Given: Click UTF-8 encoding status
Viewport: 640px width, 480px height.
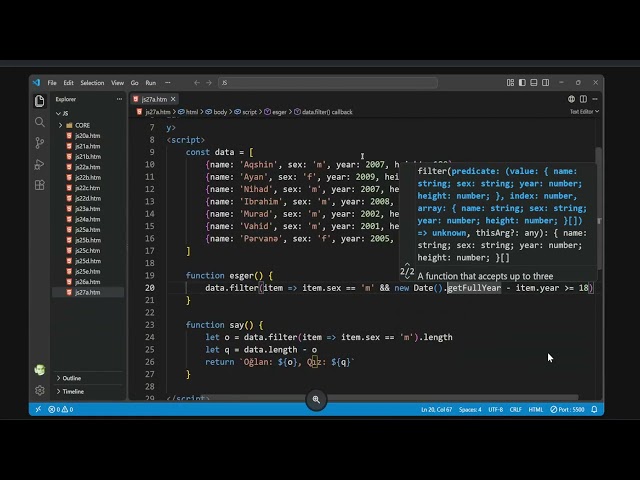Looking at the screenshot, I should click(x=496, y=409).
